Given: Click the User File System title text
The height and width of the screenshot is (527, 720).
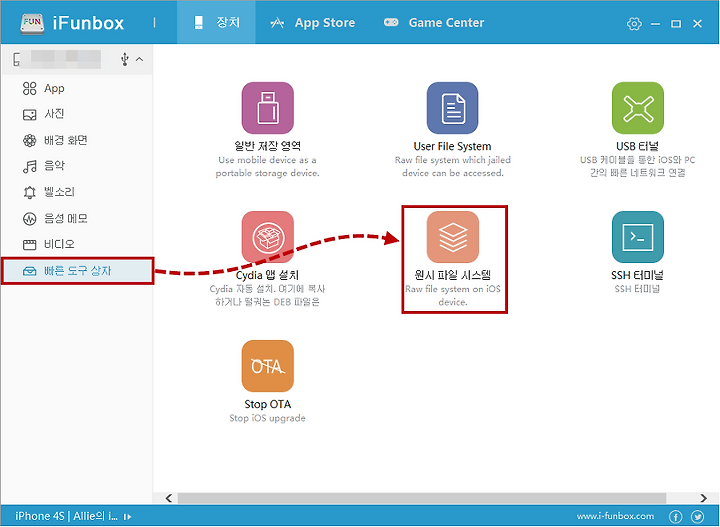Looking at the screenshot, I should (452, 146).
